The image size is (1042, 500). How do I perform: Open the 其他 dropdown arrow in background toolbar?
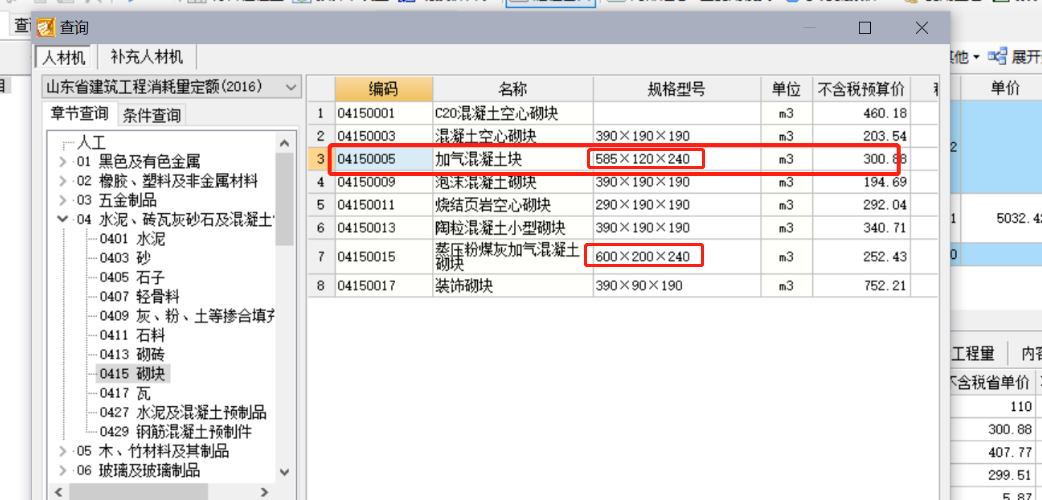976,58
